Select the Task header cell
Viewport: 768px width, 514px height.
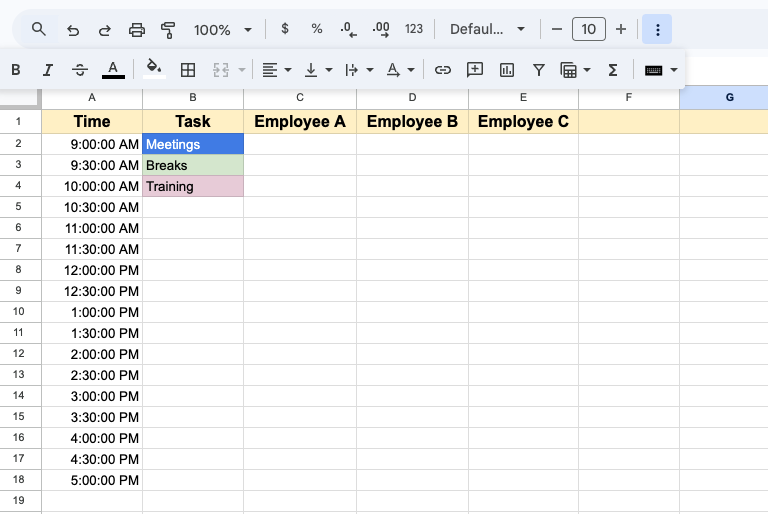click(x=193, y=121)
